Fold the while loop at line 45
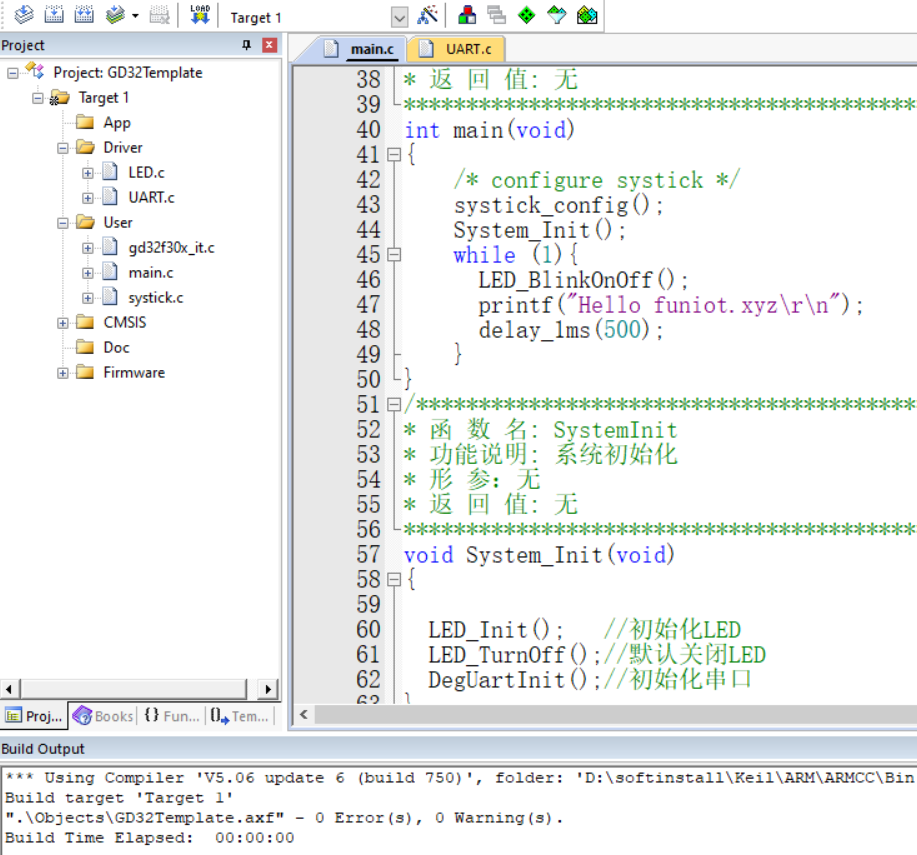Screen dimensions: 917x855 [394, 255]
